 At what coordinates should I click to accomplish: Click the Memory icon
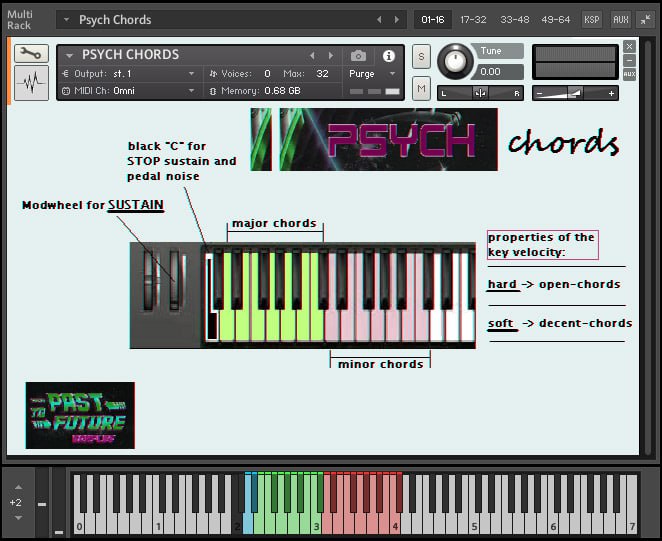pyautogui.click(x=213, y=91)
